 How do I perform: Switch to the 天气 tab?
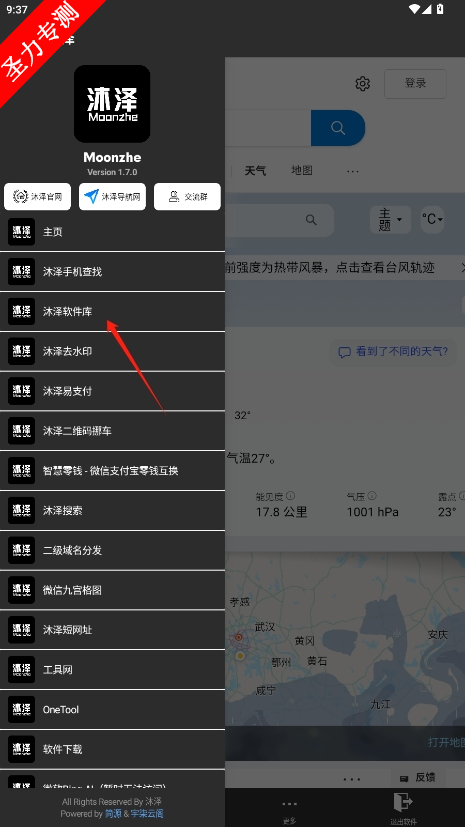coord(255,170)
